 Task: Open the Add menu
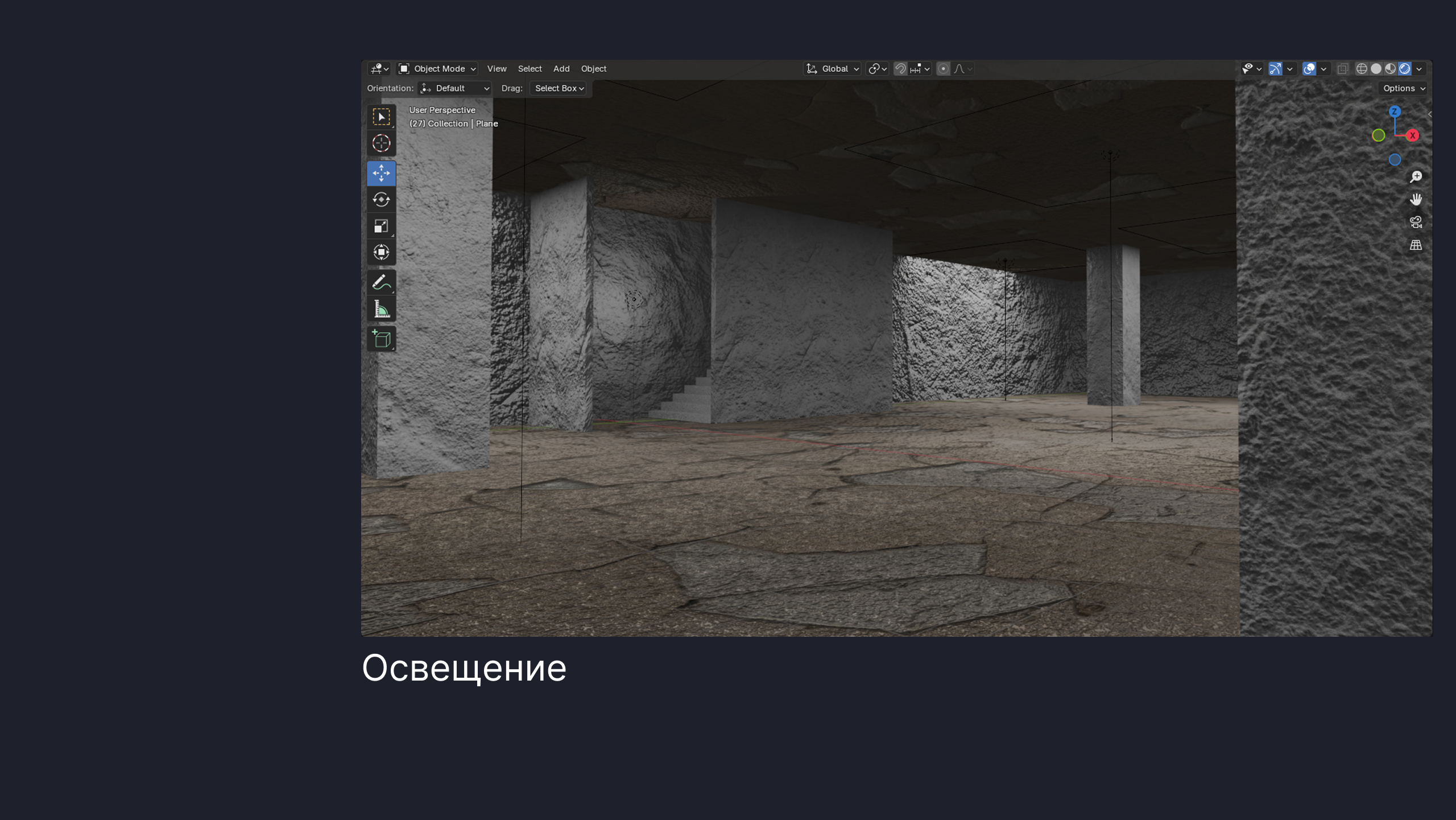561,69
